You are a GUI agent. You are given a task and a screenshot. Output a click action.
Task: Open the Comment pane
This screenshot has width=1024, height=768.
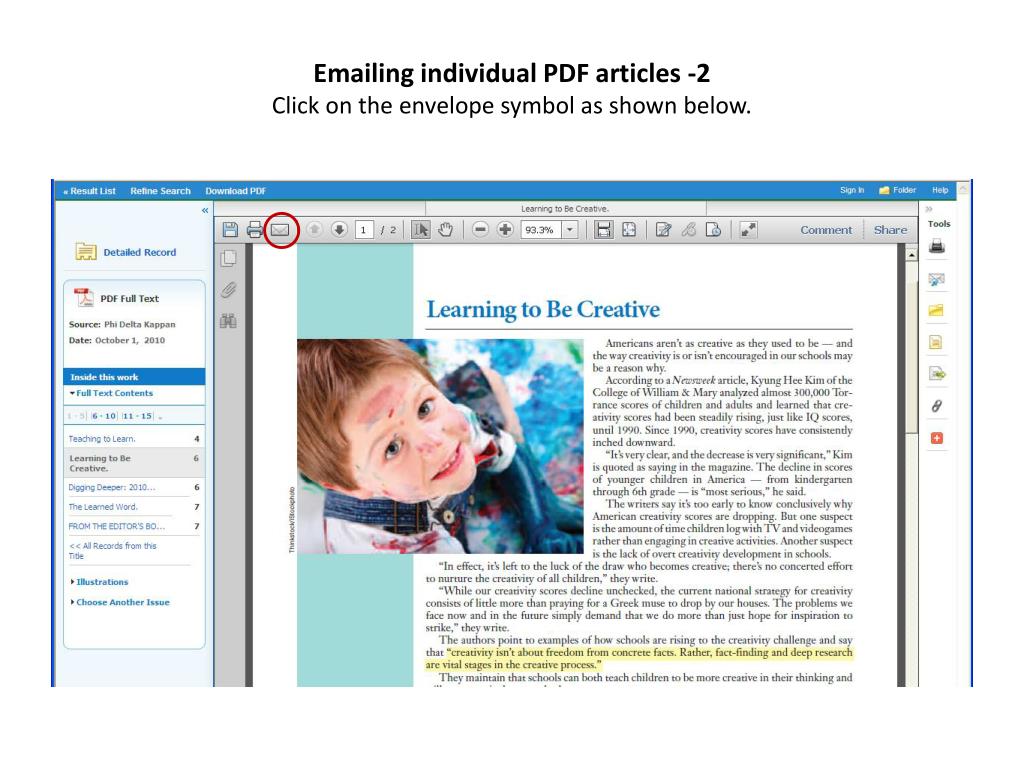(826, 230)
